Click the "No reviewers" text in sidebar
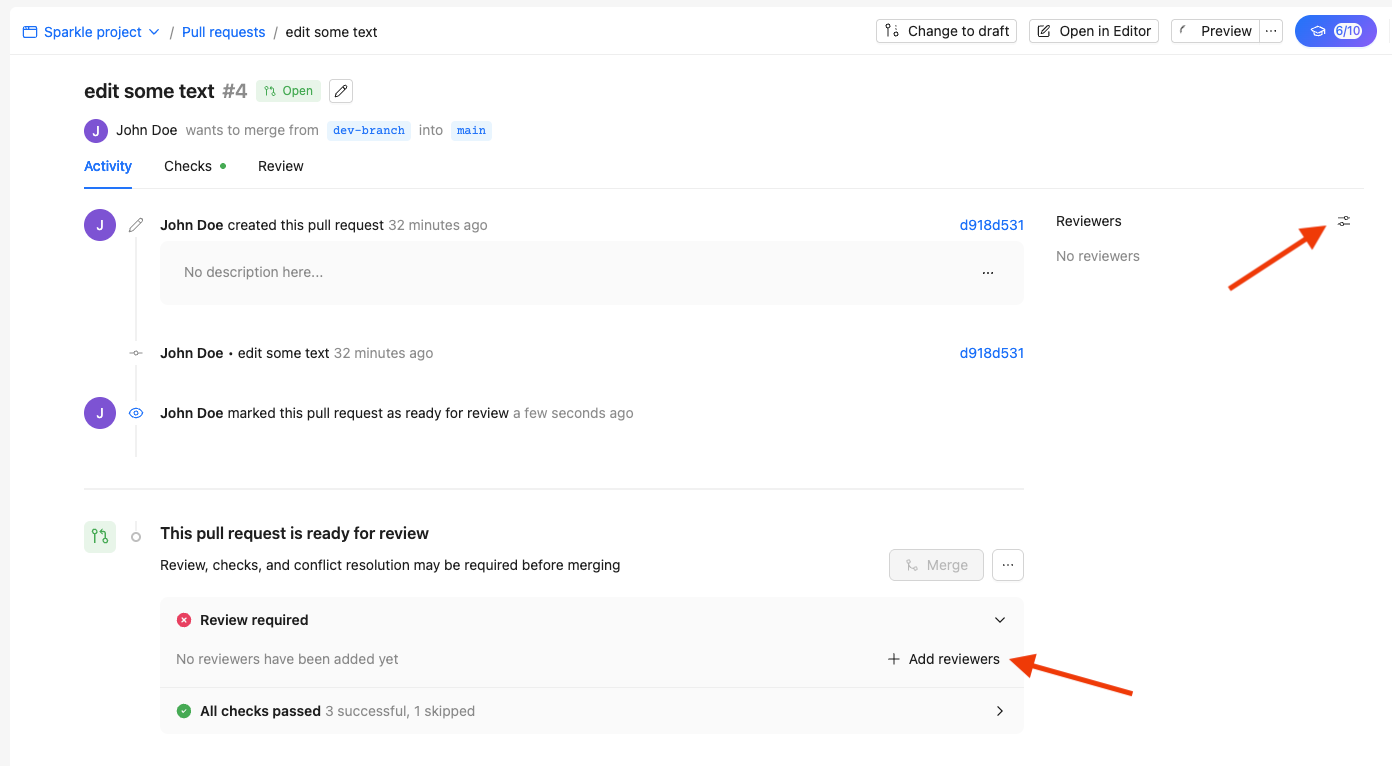This screenshot has height=766, width=1392. click(1098, 256)
